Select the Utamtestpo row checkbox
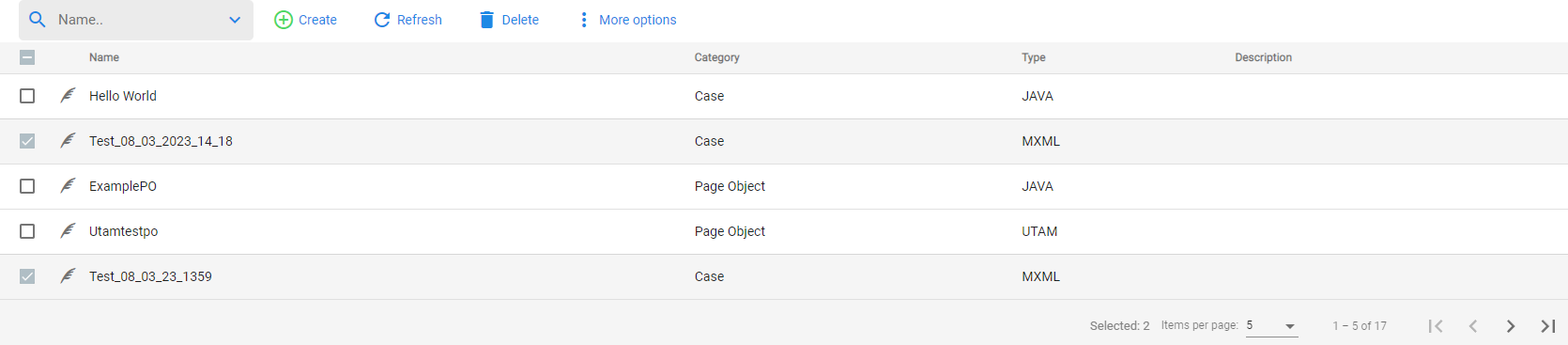This screenshot has height=345, width=1568. [27, 231]
